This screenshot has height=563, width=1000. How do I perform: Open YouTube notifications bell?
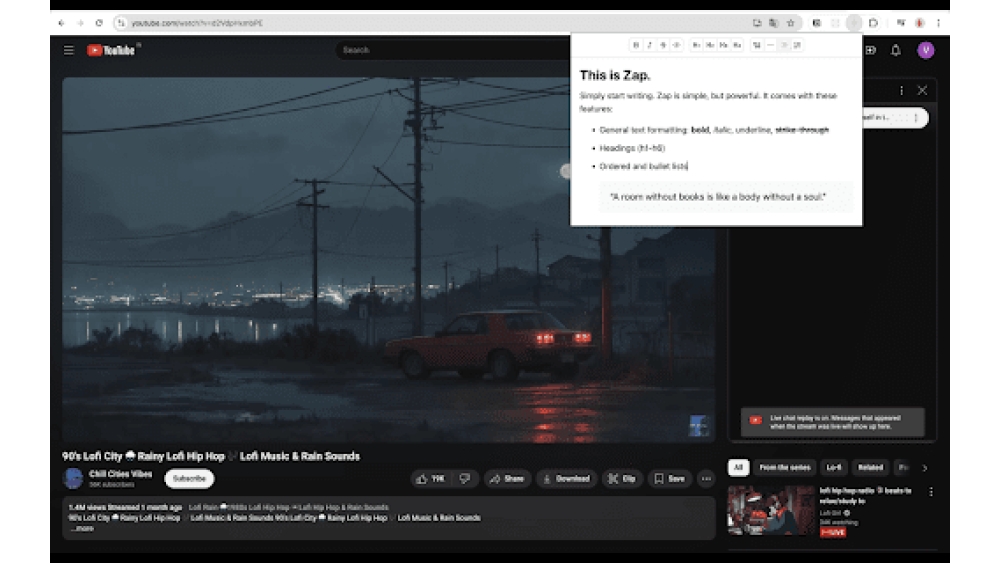[x=895, y=50]
